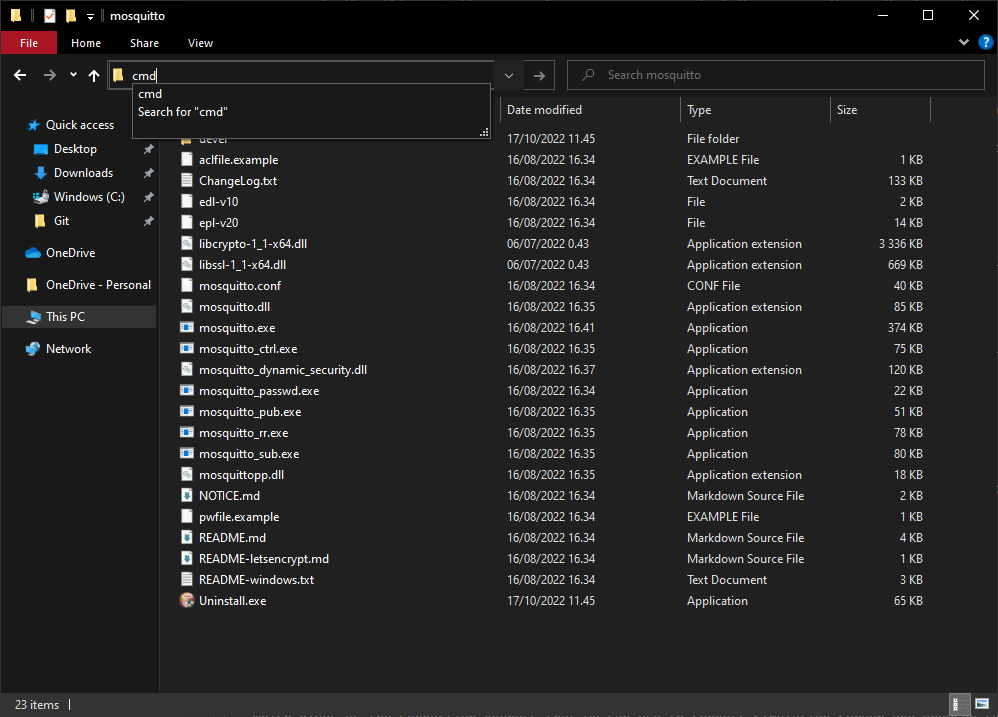Select the mosquitto_sub.exe file icon
Image resolution: width=998 pixels, height=717 pixels.
click(x=186, y=454)
